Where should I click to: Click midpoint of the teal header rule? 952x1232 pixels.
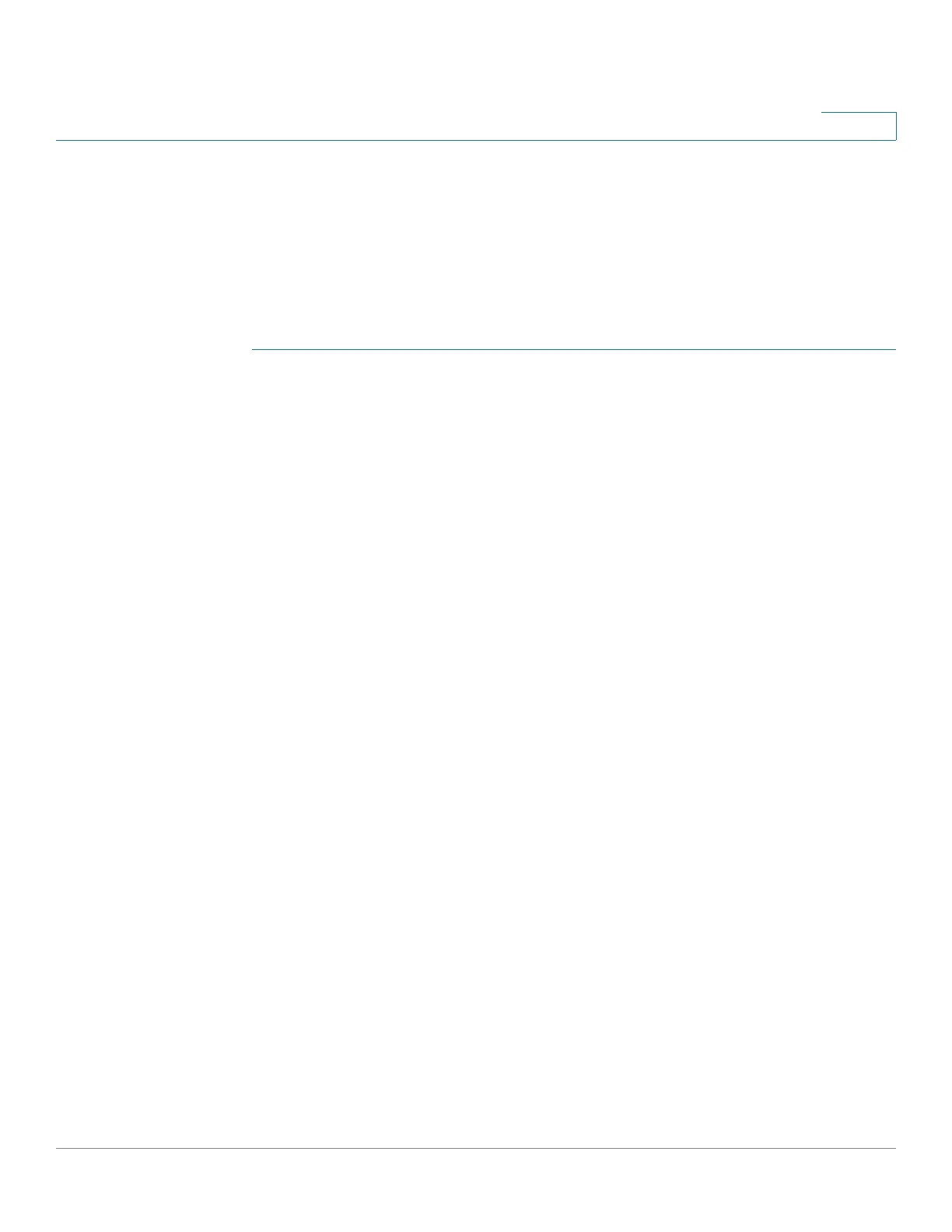point(476,140)
